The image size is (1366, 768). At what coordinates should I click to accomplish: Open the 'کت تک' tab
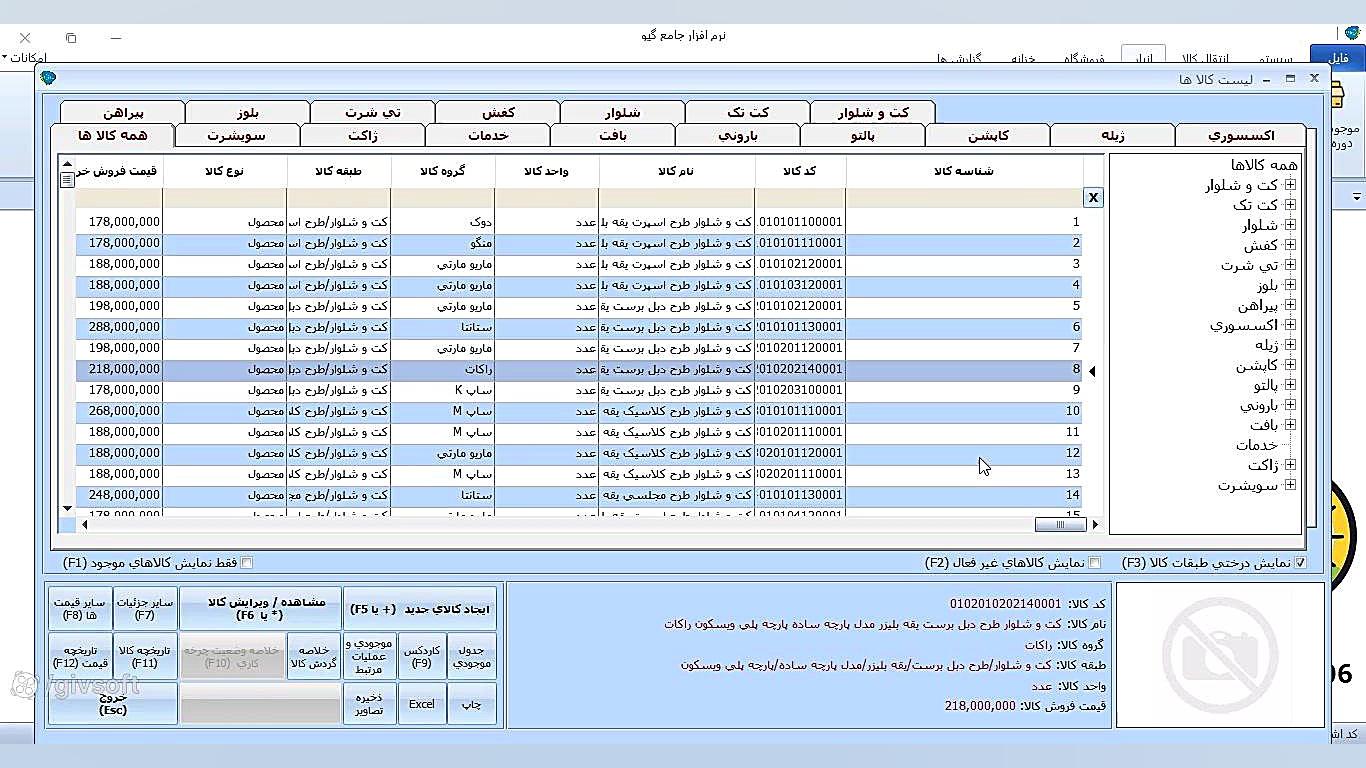pyautogui.click(x=747, y=112)
